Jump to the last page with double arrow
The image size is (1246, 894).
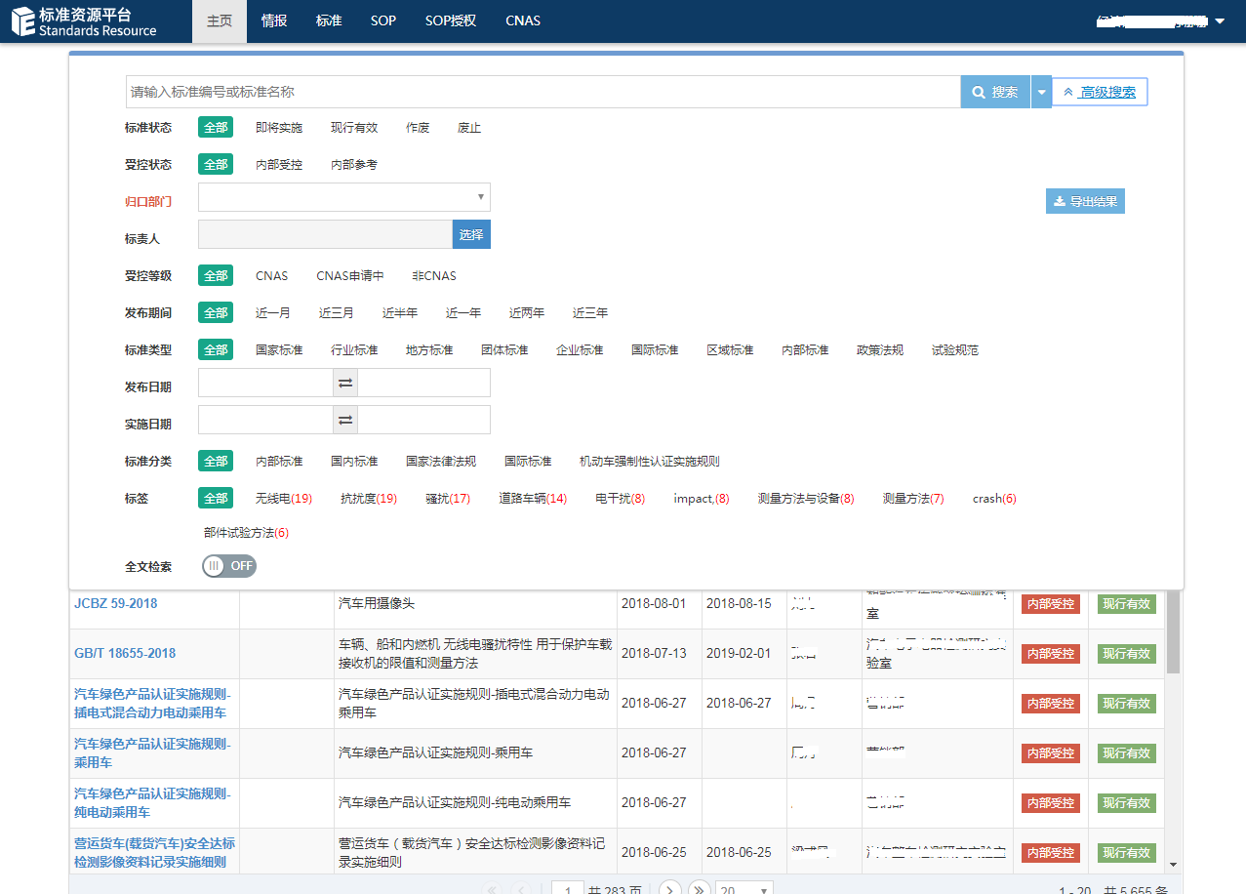tap(699, 888)
